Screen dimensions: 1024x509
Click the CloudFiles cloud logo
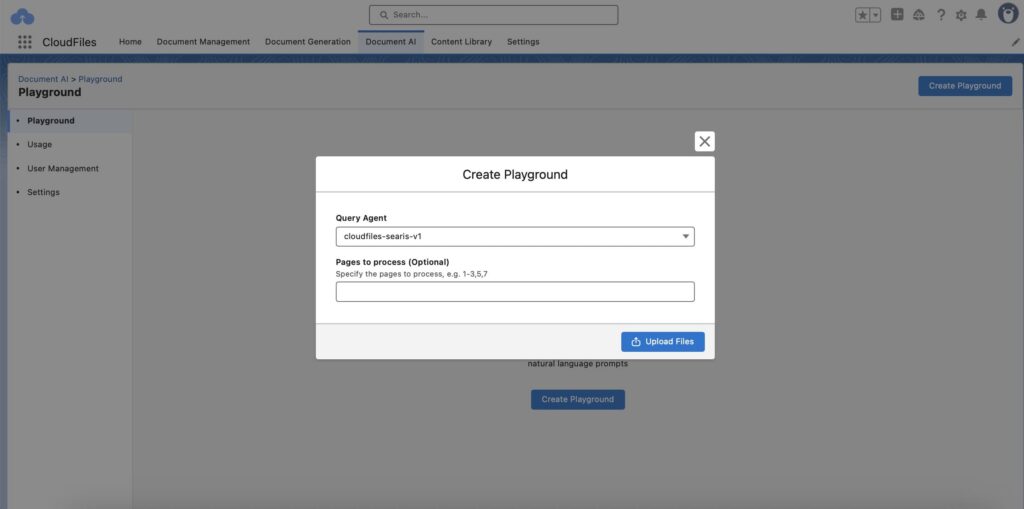23,16
